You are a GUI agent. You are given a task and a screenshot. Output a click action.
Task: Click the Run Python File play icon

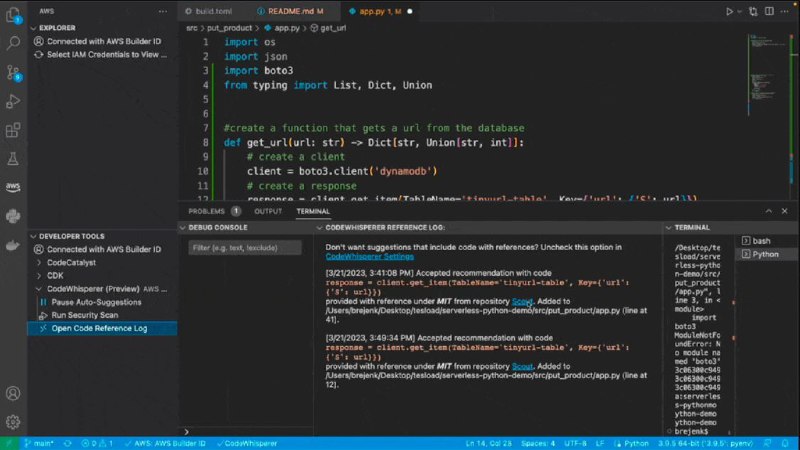[729, 11]
